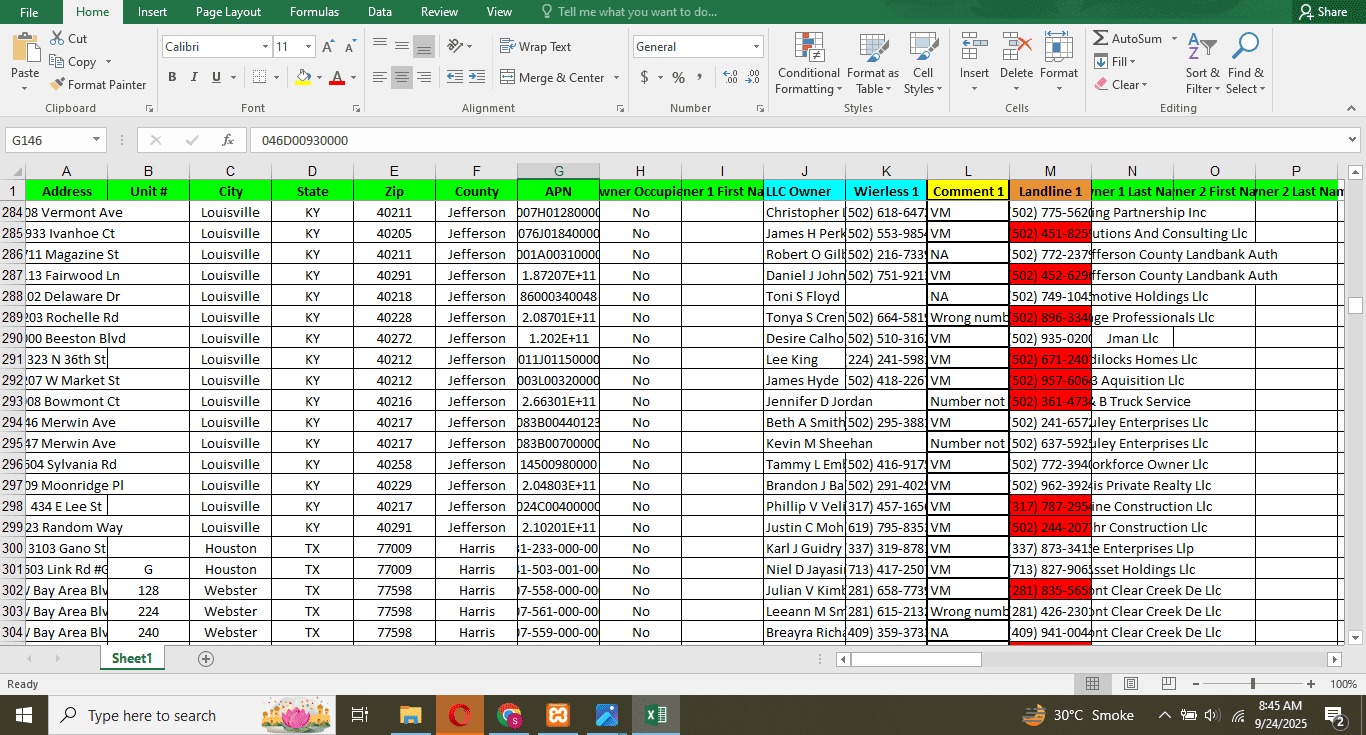Select the Sheet1 worksheet tab
This screenshot has height=735, width=1366.
click(132, 659)
